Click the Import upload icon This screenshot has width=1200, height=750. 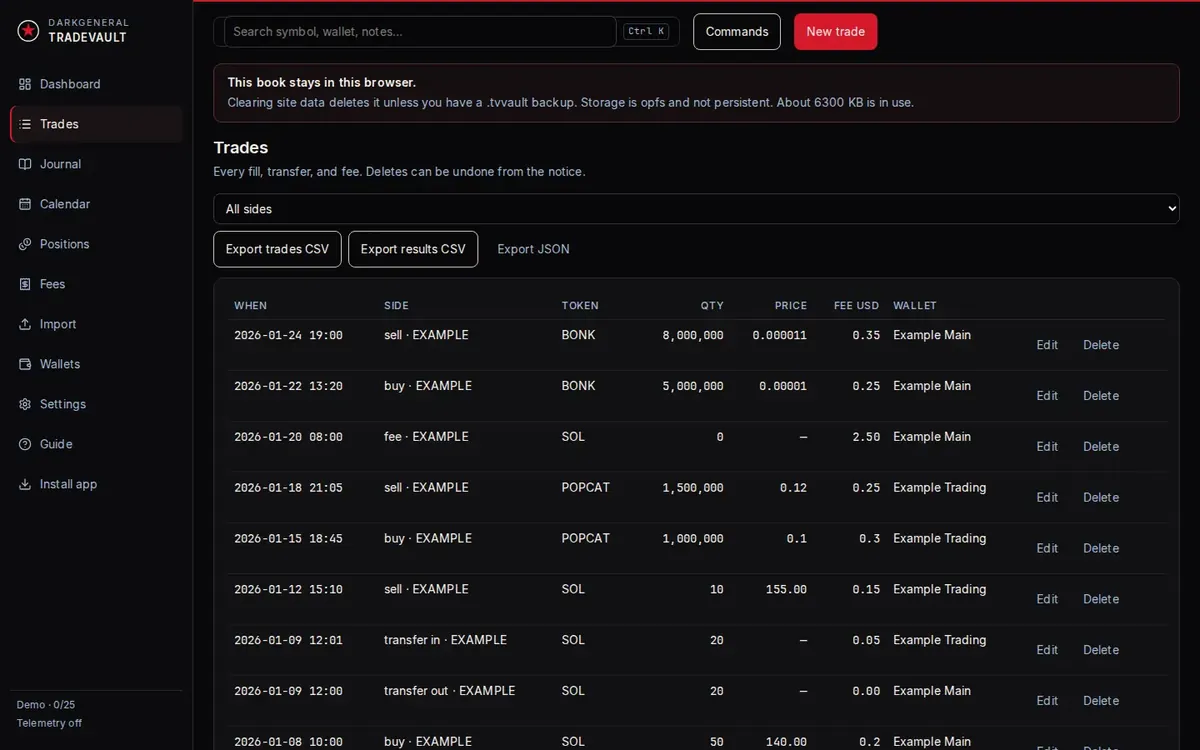(x=25, y=324)
